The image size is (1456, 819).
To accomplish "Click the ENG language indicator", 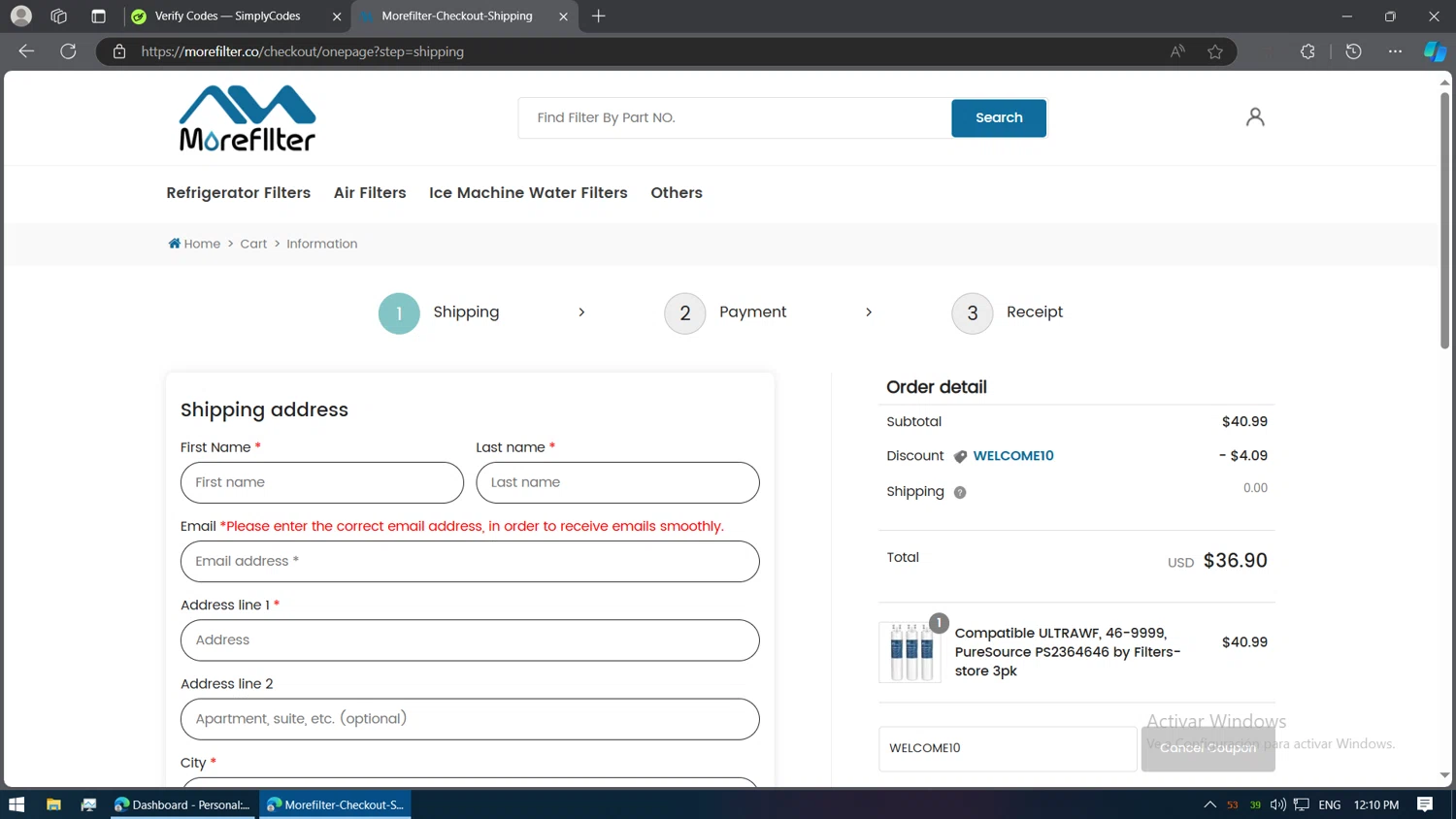I will tap(1330, 804).
